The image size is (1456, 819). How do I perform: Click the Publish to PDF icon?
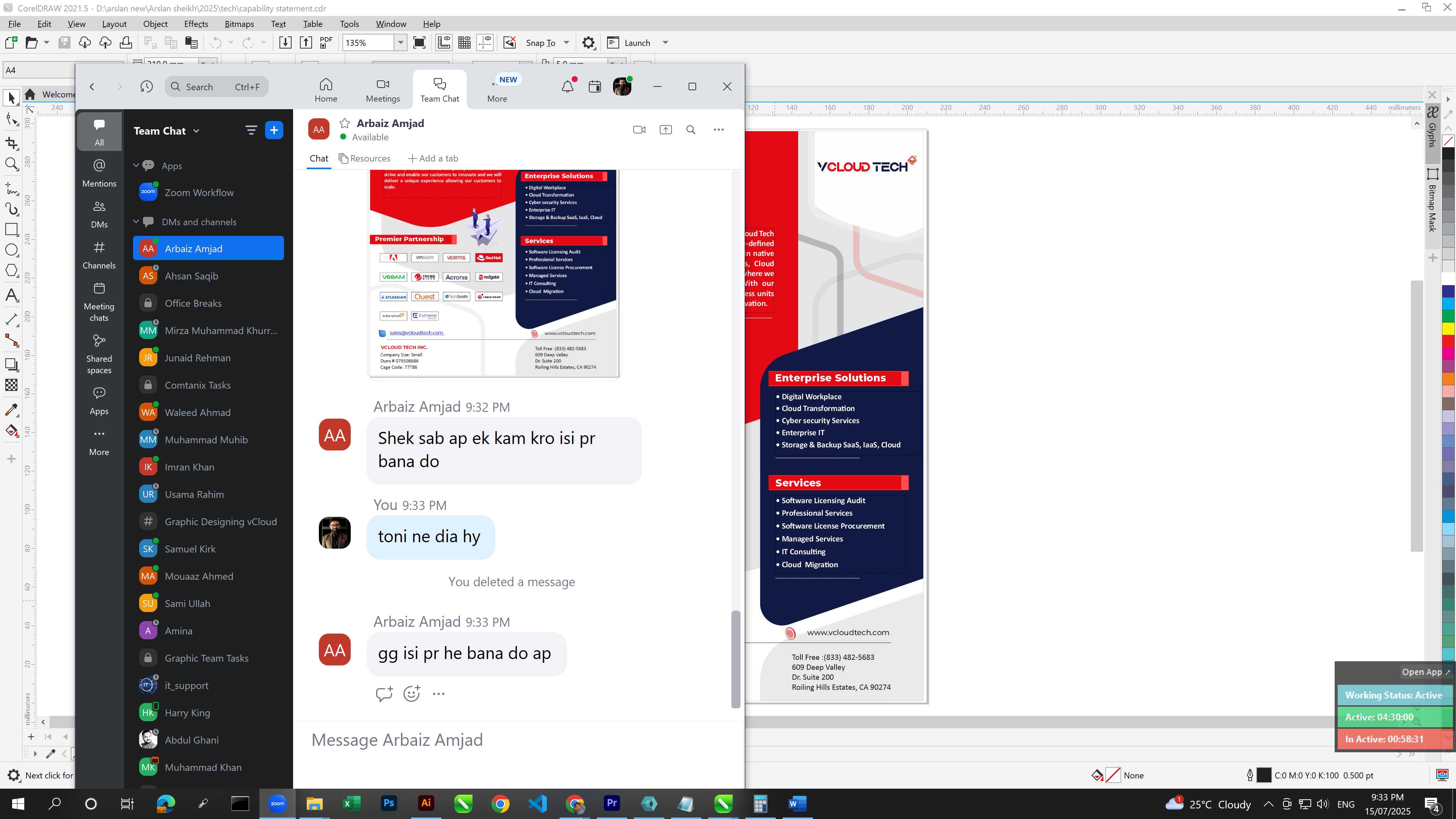326,42
